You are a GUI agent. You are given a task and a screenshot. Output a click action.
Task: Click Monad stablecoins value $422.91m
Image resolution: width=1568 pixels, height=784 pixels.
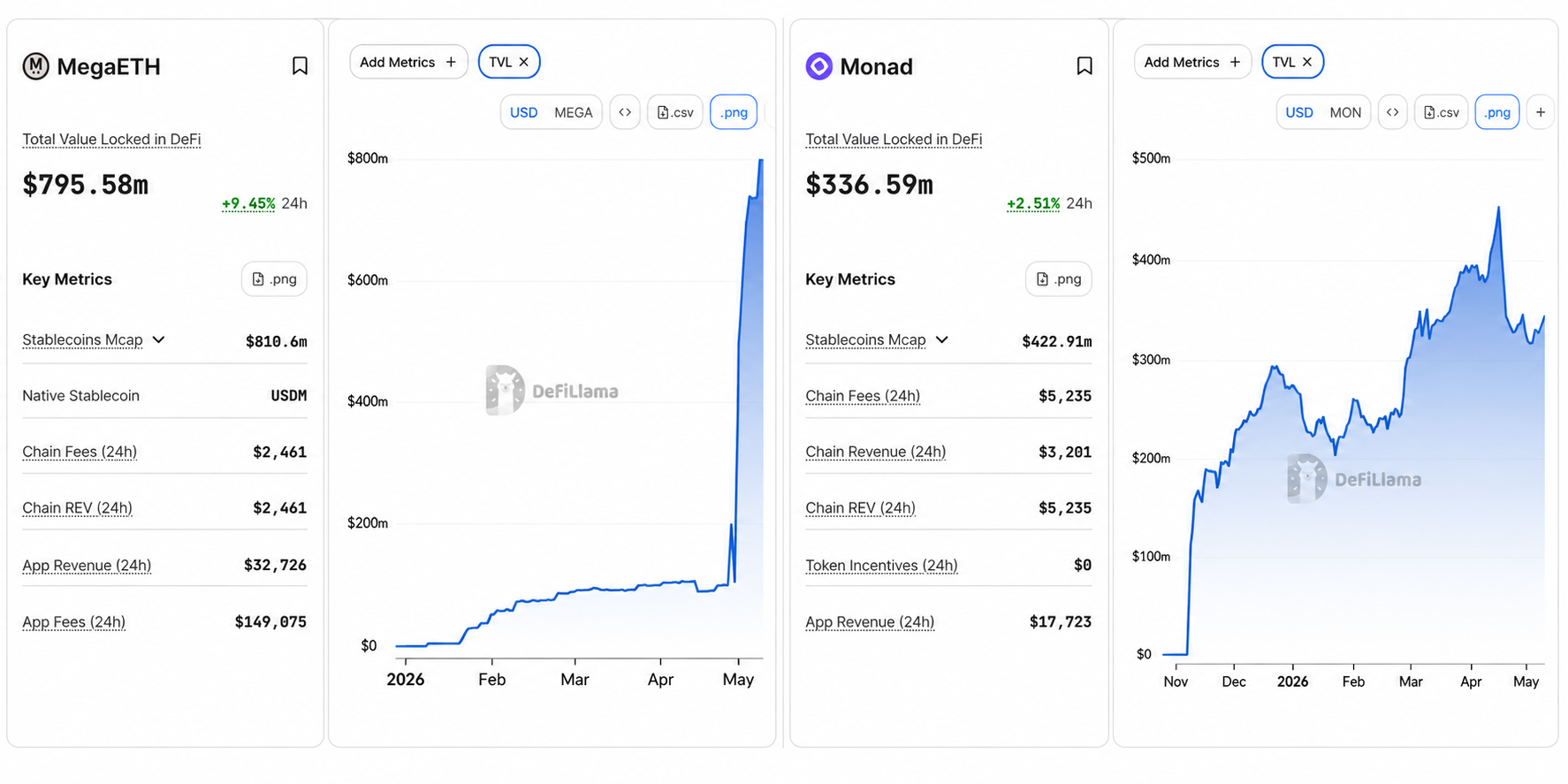(1056, 341)
